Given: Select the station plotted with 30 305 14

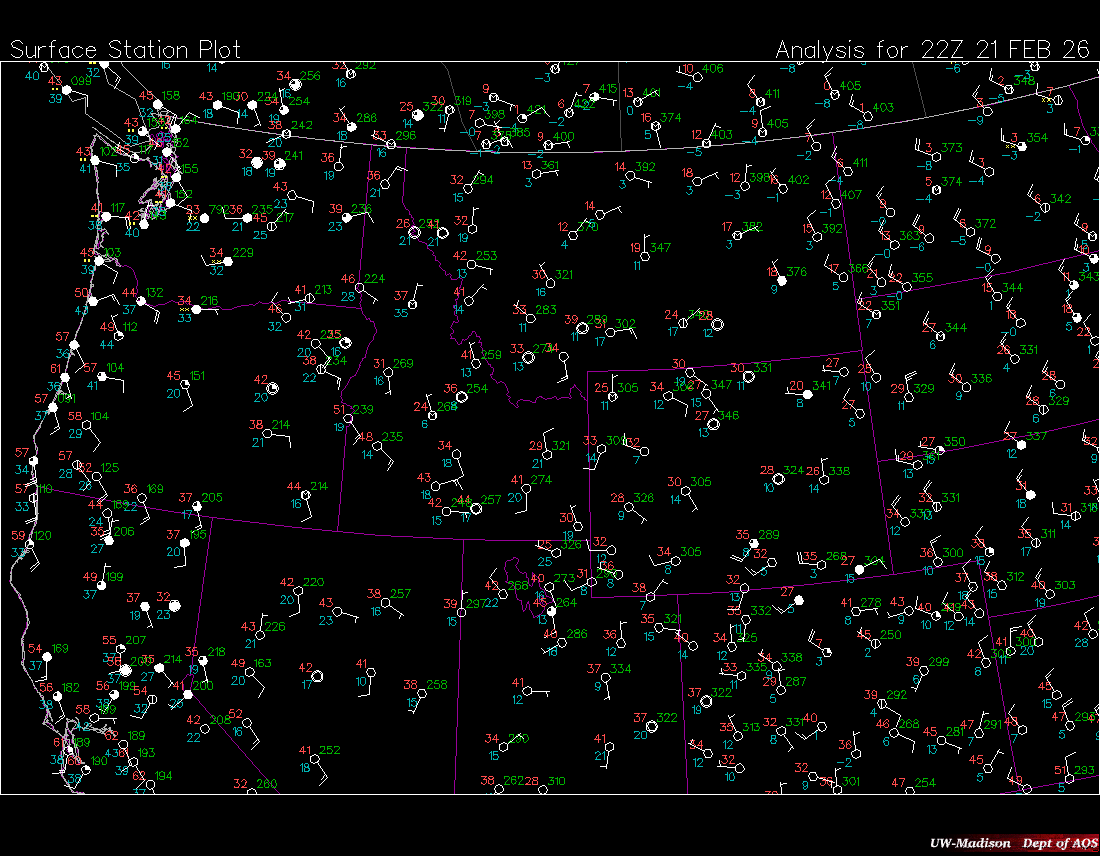Looking at the screenshot, I should coord(688,491).
